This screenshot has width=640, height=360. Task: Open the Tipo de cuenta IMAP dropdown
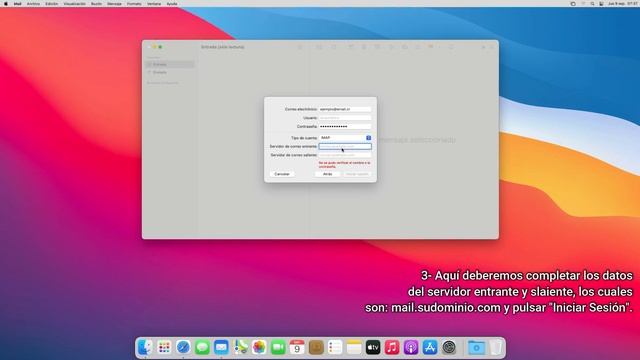click(x=345, y=138)
